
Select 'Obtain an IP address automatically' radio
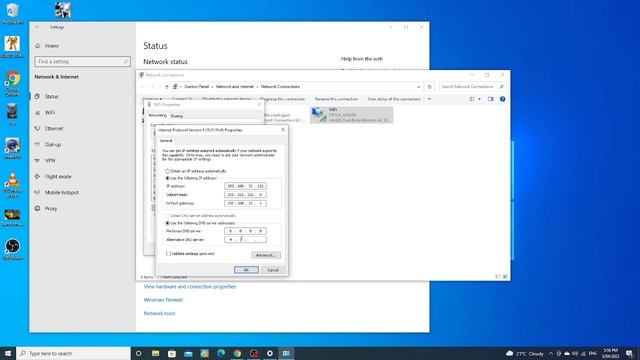click(167, 171)
